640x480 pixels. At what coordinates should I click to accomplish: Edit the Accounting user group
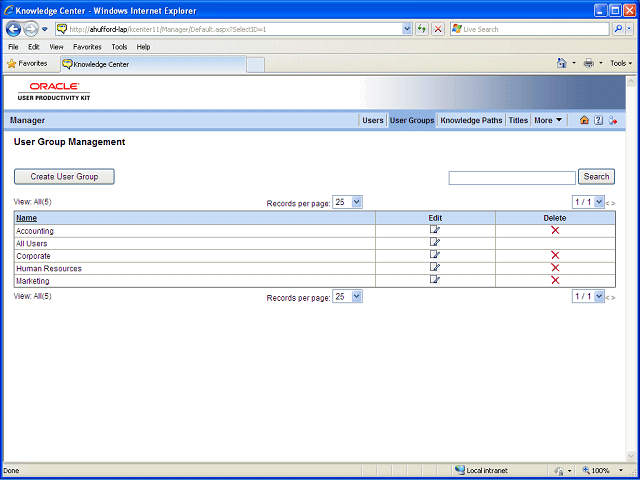435,230
